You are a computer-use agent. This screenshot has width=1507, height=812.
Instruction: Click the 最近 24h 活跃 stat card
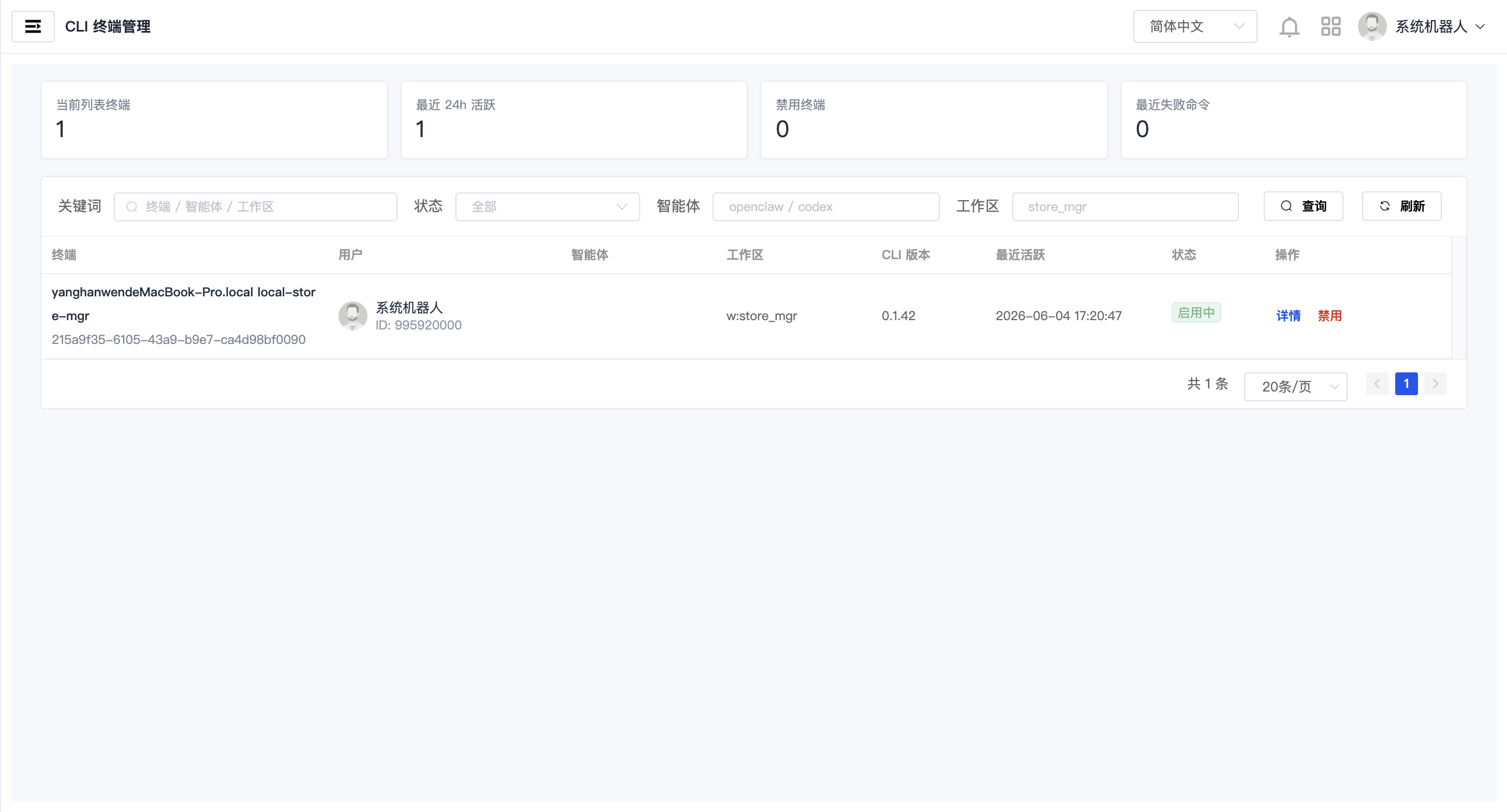(574, 120)
